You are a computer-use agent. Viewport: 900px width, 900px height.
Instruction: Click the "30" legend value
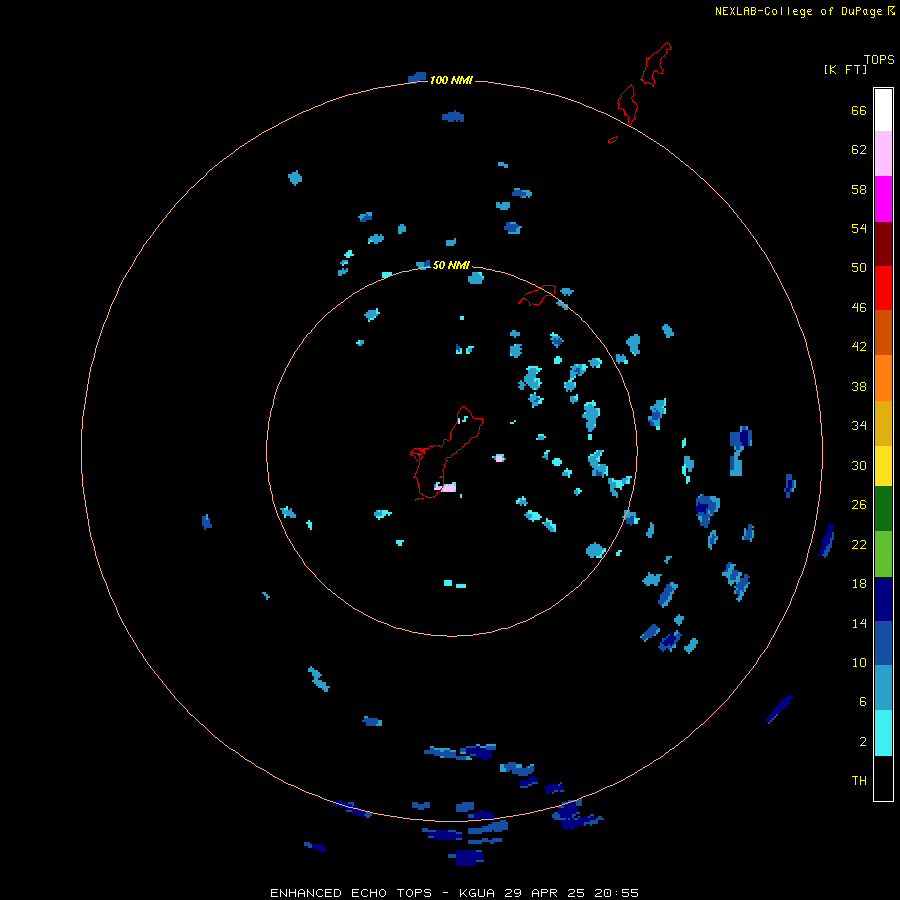click(859, 465)
